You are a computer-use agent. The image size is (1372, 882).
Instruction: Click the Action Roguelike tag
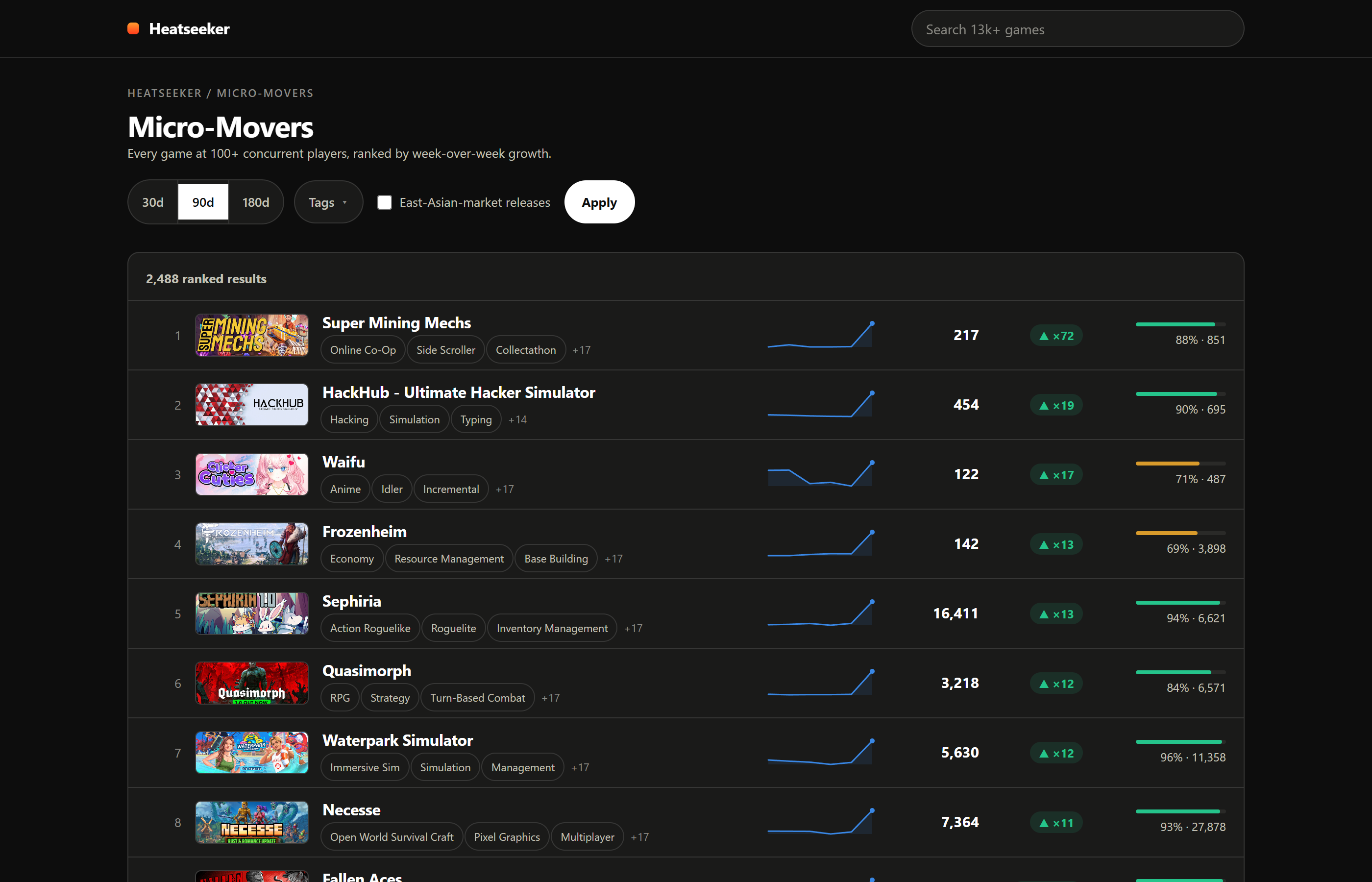coord(370,628)
